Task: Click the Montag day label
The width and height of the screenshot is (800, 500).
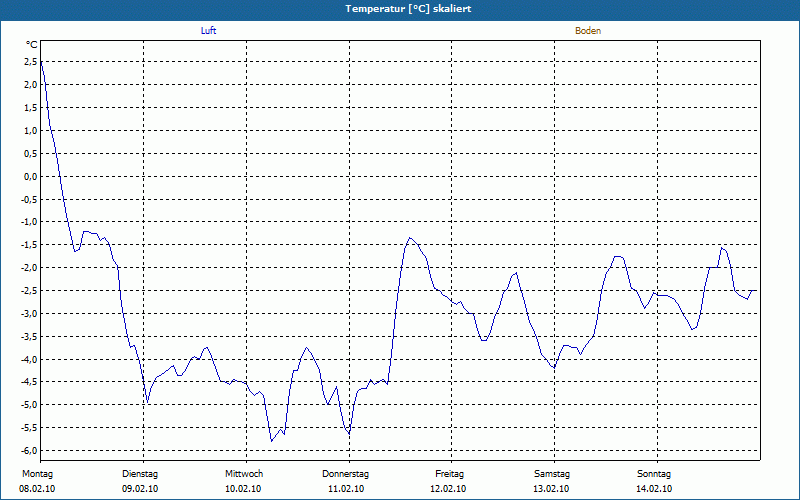Action: tap(37, 474)
